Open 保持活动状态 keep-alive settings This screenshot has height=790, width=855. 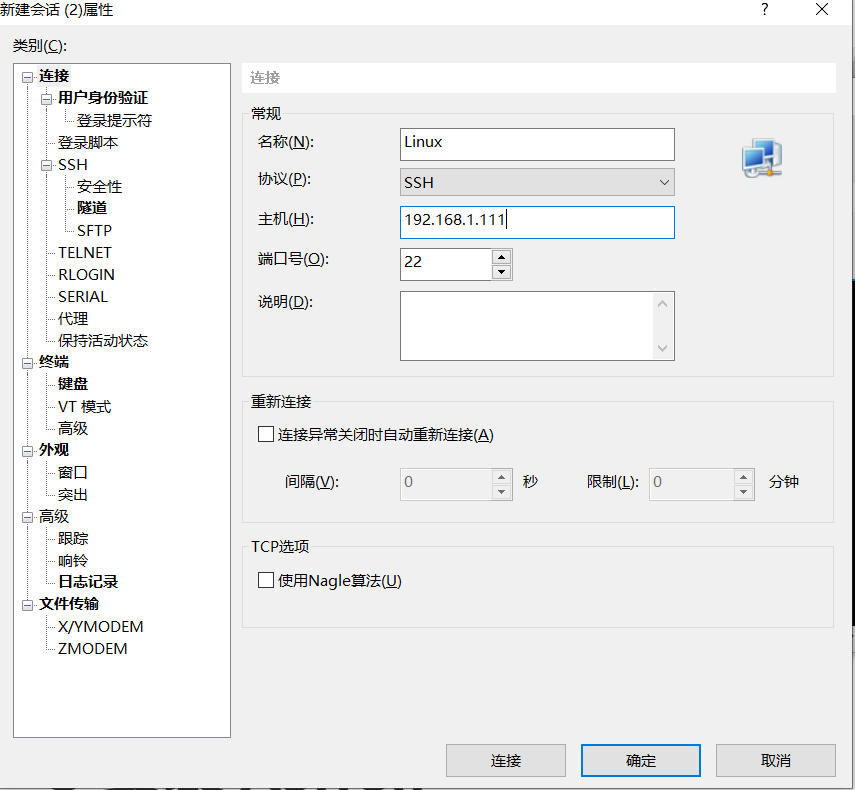coord(101,340)
